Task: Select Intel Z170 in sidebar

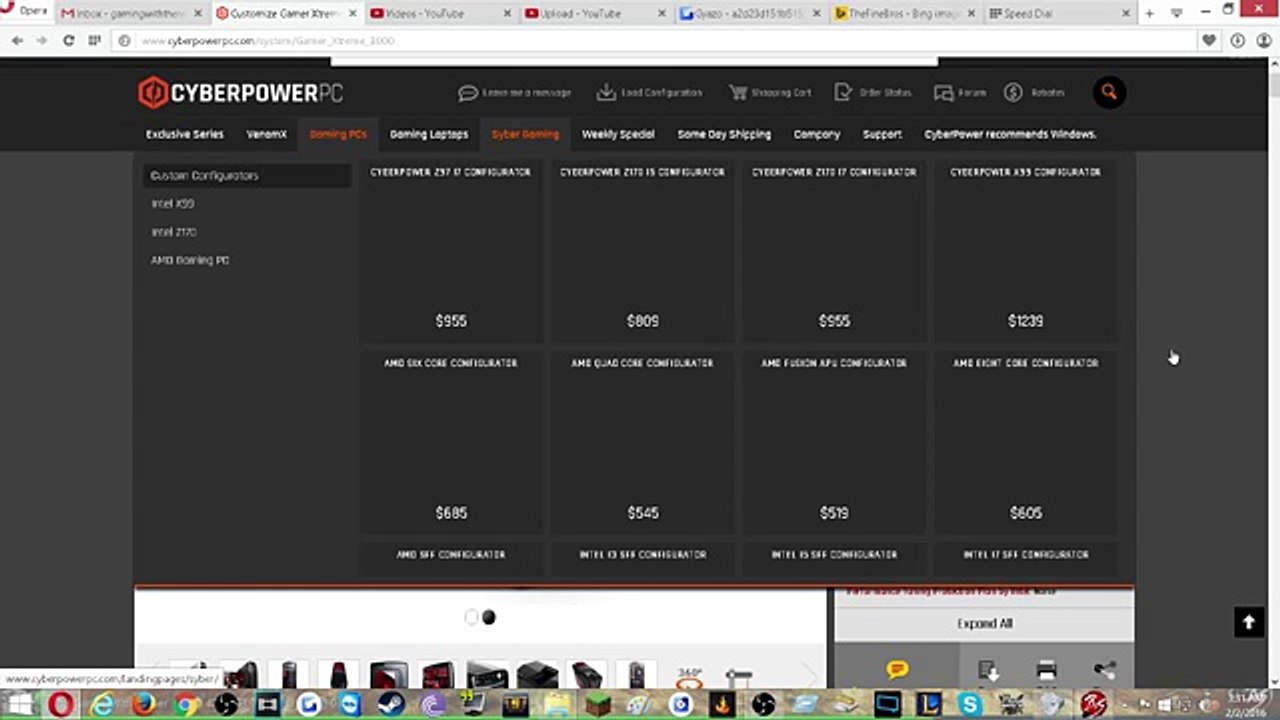Action: [x=174, y=232]
